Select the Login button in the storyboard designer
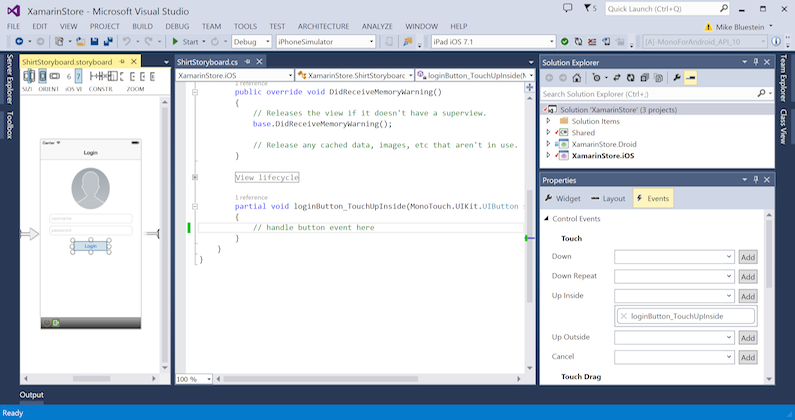This screenshot has width=795, height=420. pyautogui.click(x=91, y=246)
